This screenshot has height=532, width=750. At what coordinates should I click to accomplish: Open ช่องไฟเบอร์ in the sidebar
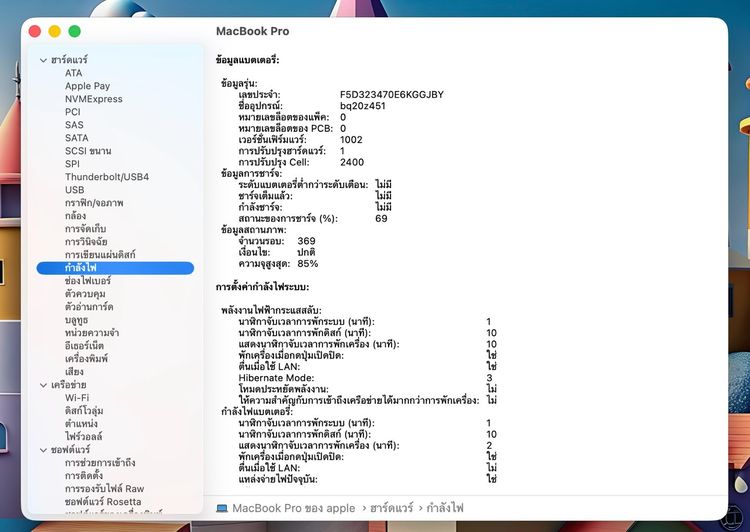click(x=88, y=281)
